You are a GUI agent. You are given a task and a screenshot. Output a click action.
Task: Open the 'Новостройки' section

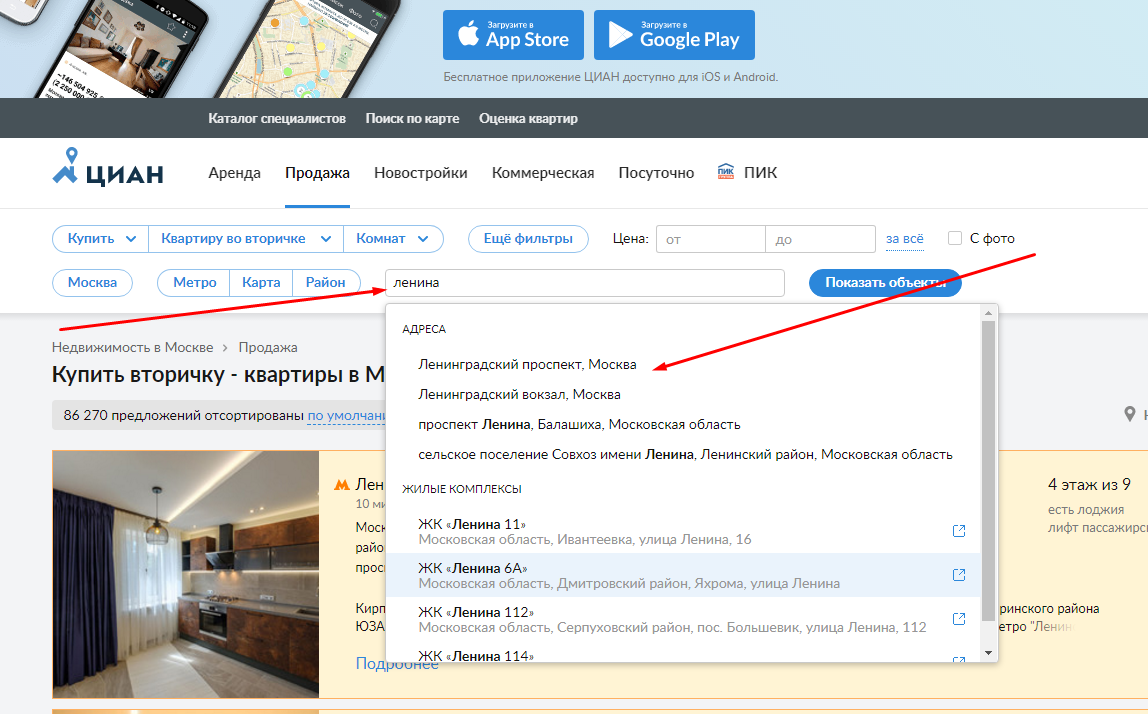(420, 173)
